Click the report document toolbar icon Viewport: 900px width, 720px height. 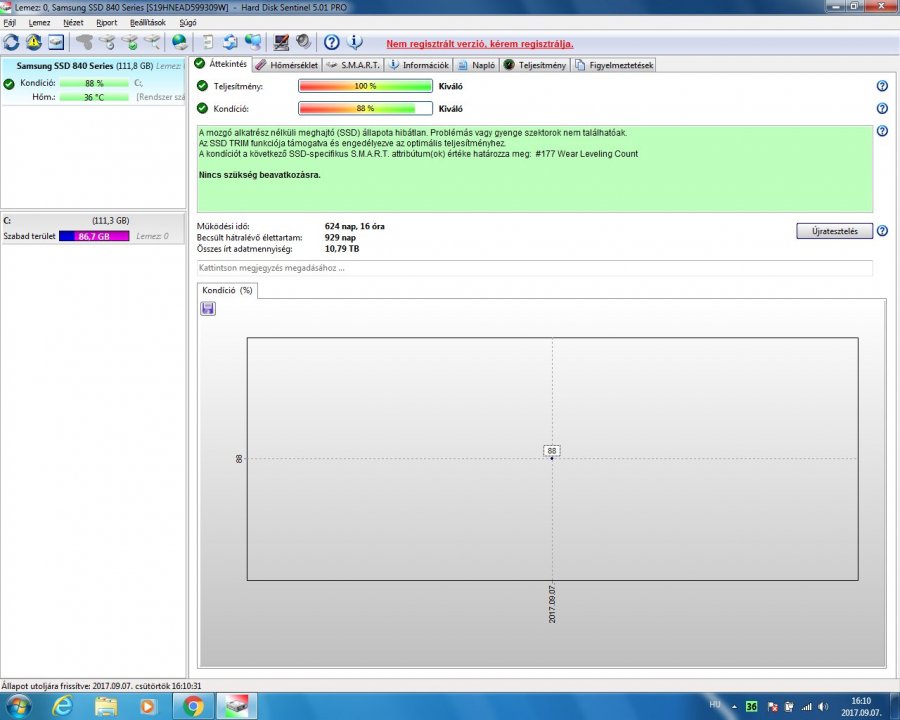pyautogui.click(x=208, y=42)
